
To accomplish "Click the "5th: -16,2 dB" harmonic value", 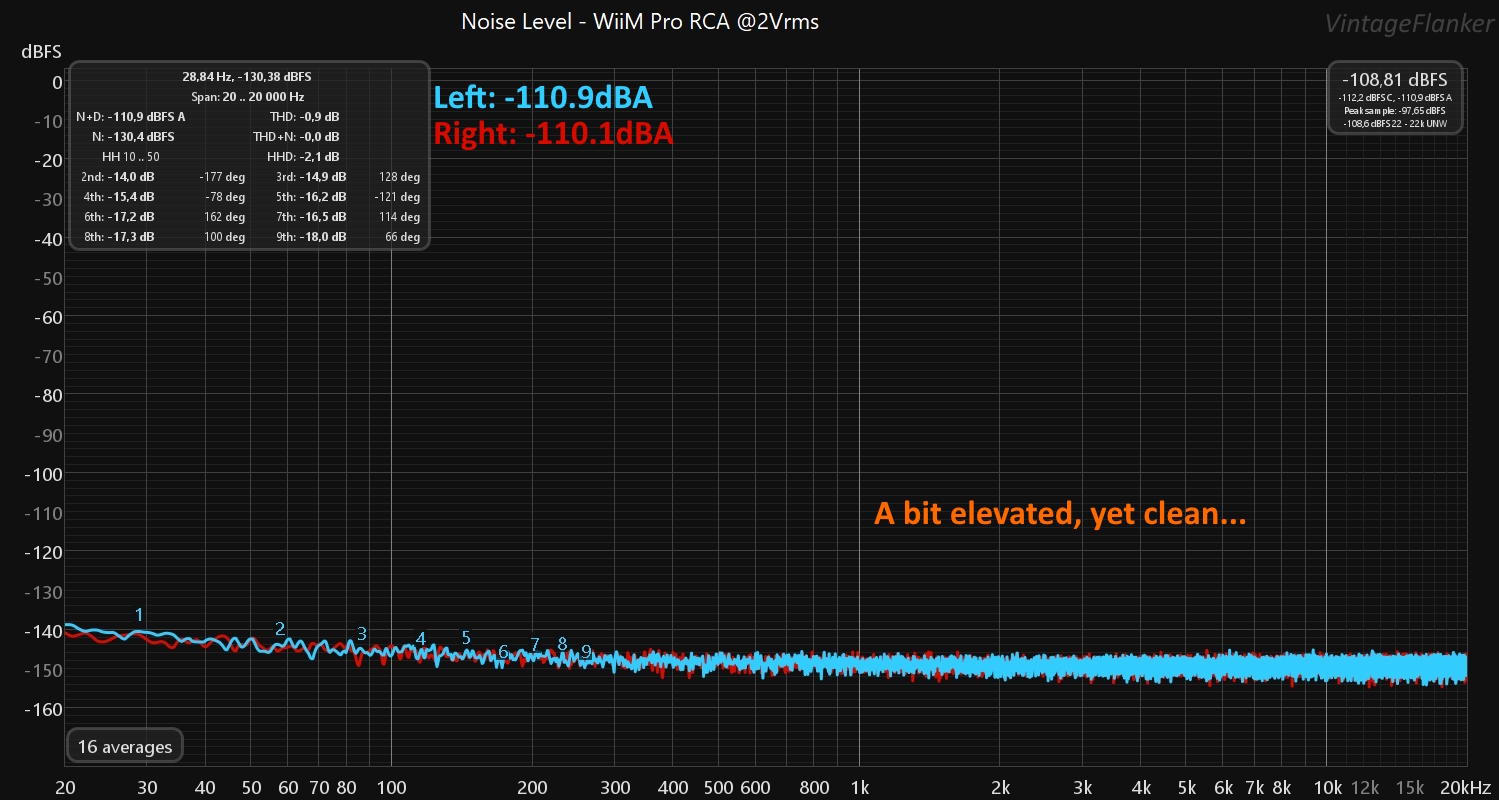I will tap(311, 197).
